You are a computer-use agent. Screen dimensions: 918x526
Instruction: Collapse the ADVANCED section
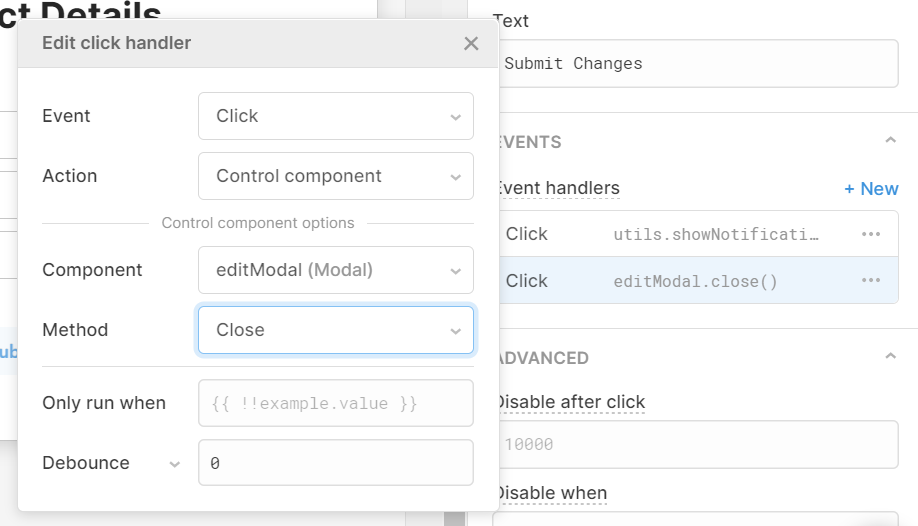tap(890, 357)
